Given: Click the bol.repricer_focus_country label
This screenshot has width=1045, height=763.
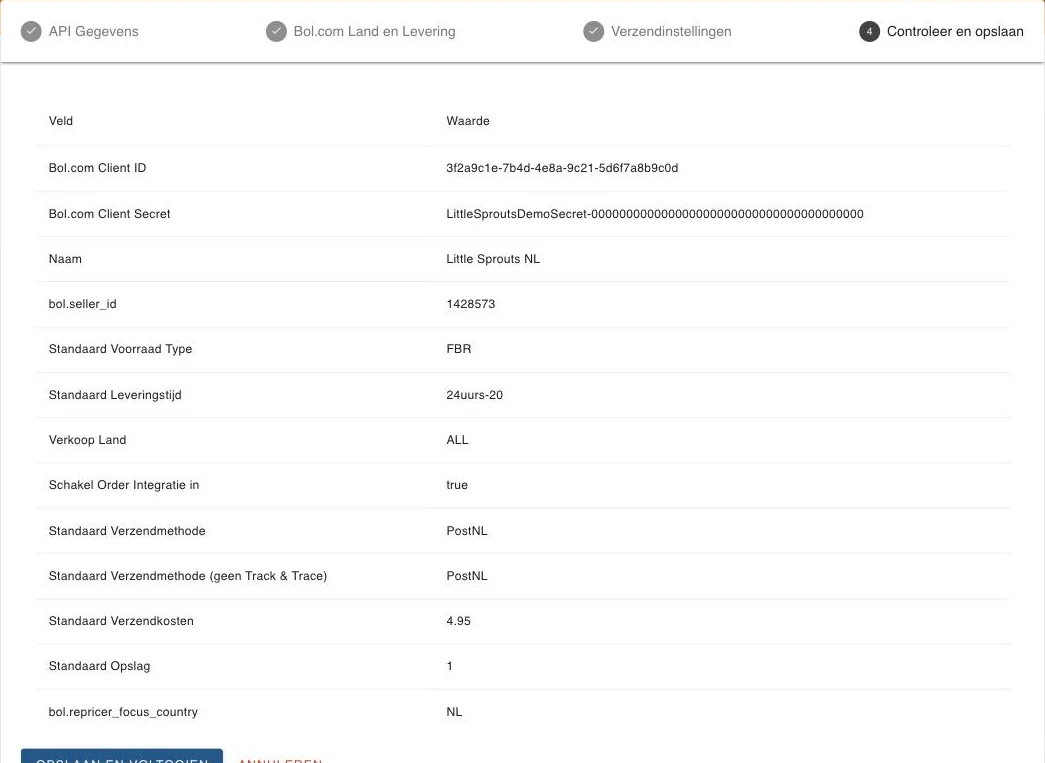Looking at the screenshot, I should point(123,712).
